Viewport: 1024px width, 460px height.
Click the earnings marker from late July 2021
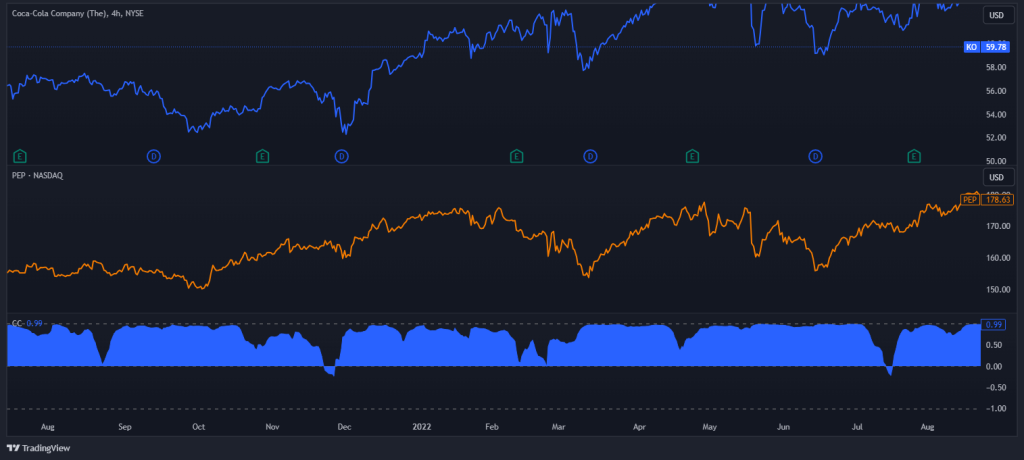pos(20,156)
